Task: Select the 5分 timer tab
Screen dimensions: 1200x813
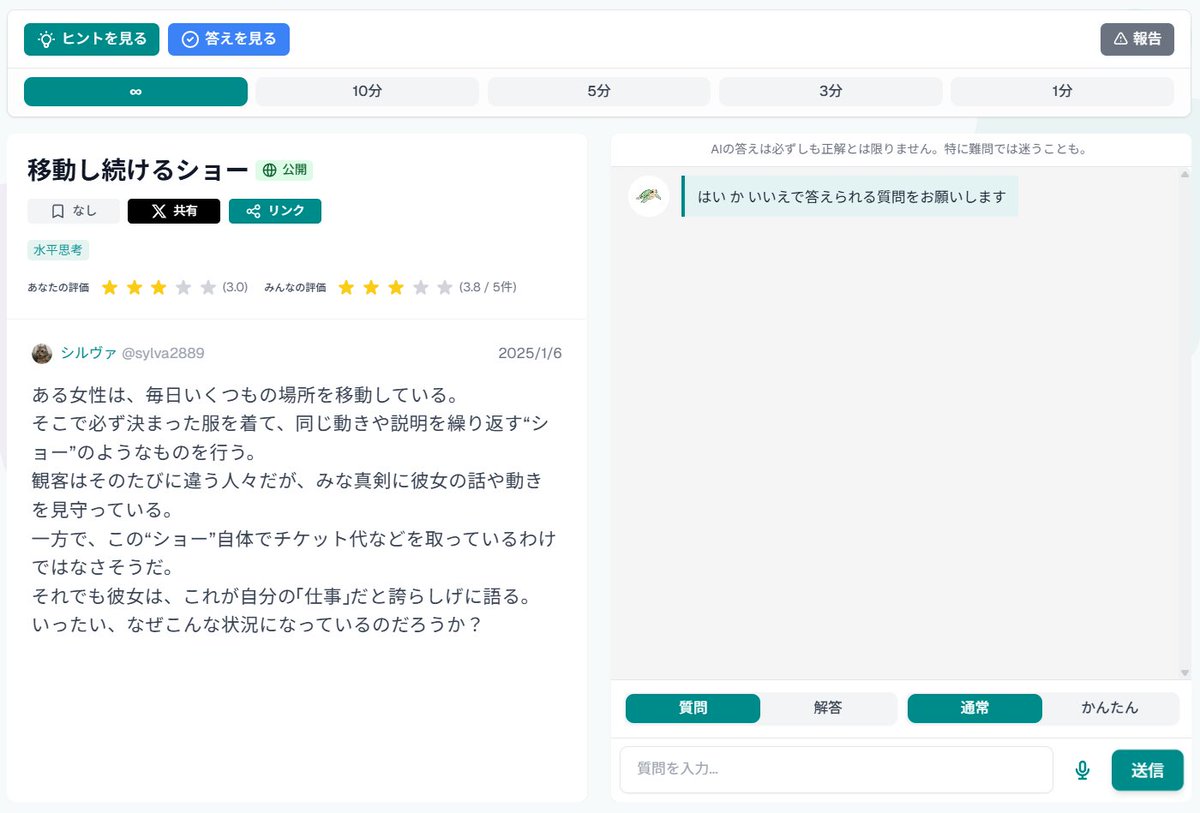Action: [598, 91]
